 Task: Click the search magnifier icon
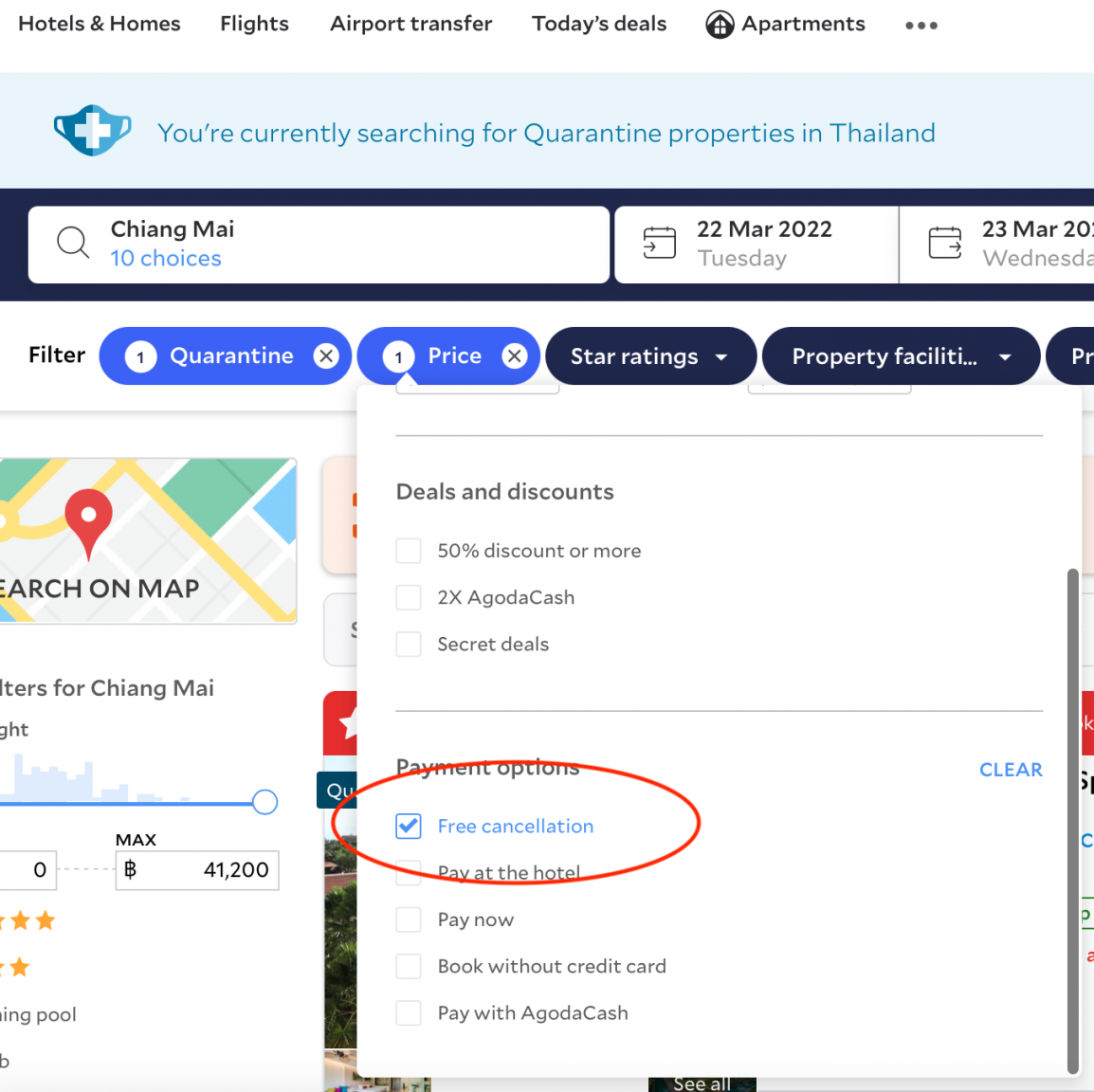pyautogui.click(x=73, y=243)
